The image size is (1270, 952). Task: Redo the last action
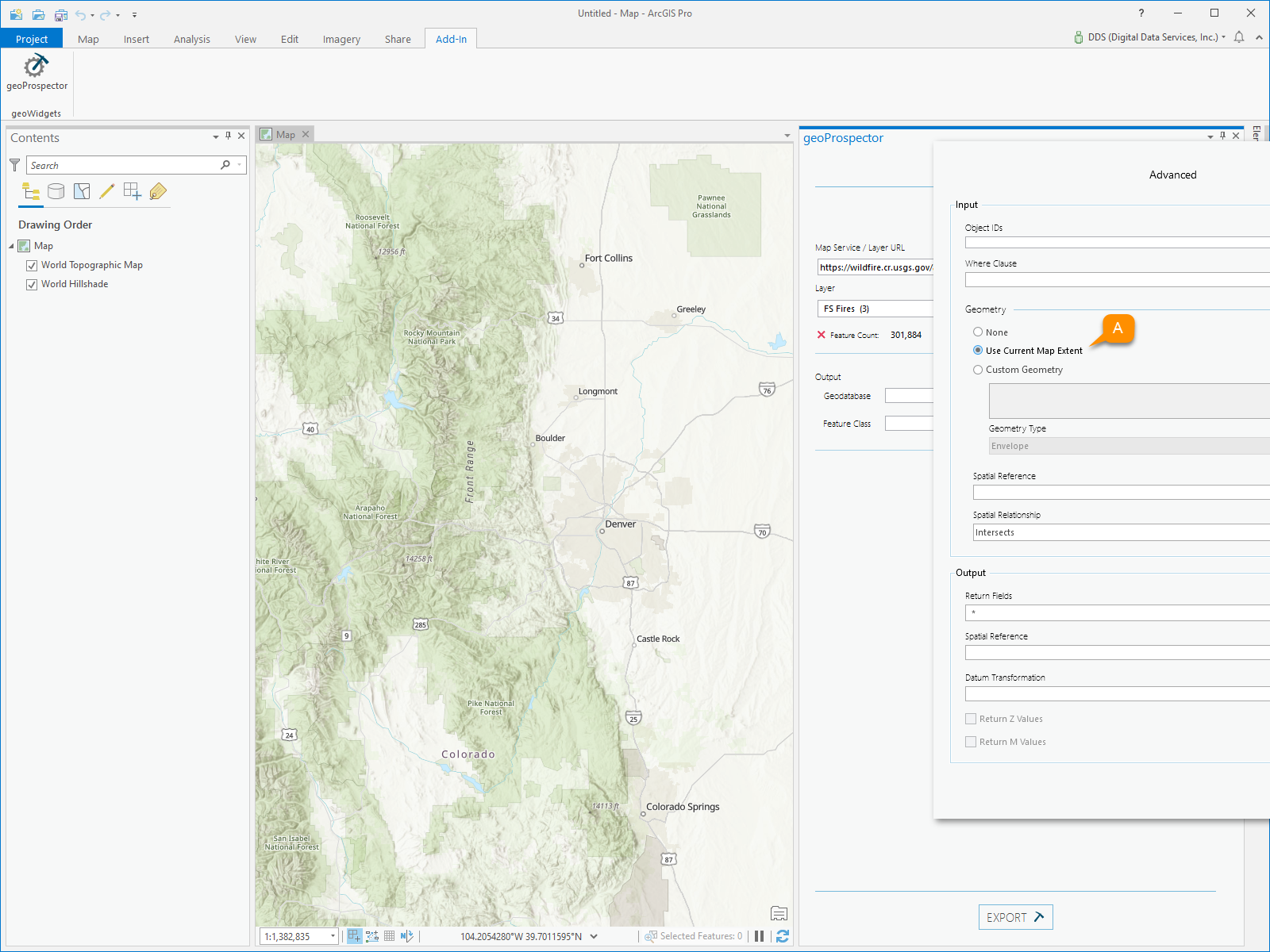pyautogui.click(x=105, y=14)
